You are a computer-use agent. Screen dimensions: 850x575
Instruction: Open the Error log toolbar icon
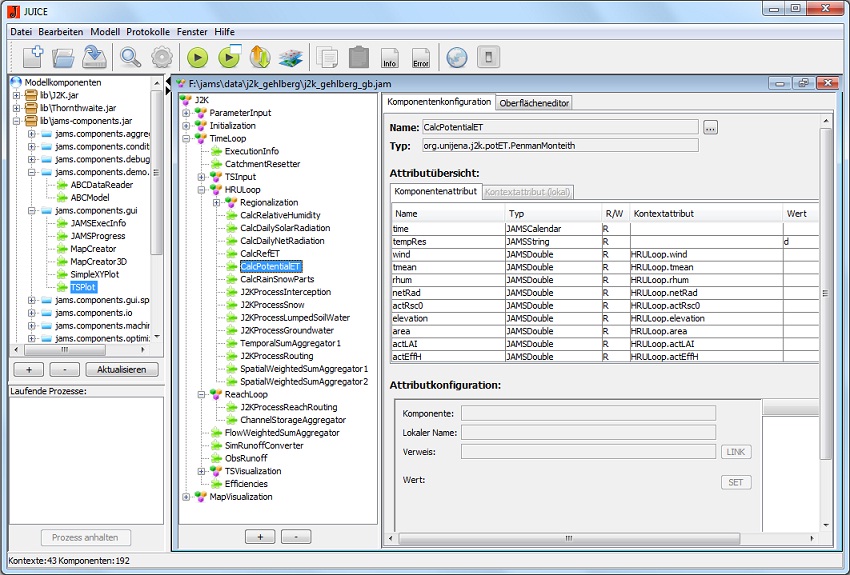(x=421, y=57)
